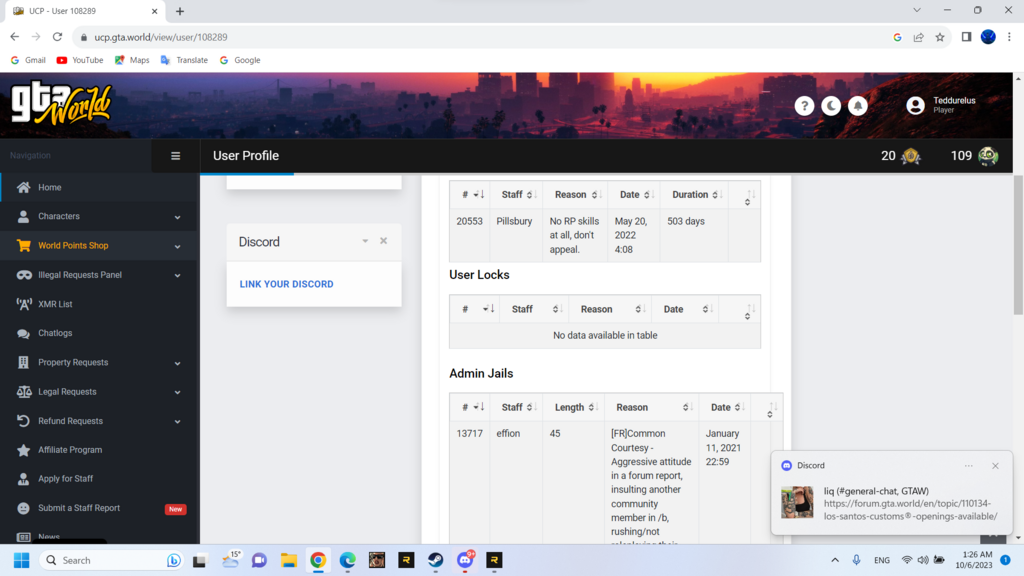Screen dimensions: 1024x576
Task: Expand Refund Requests menu
Action: [99, 421]
